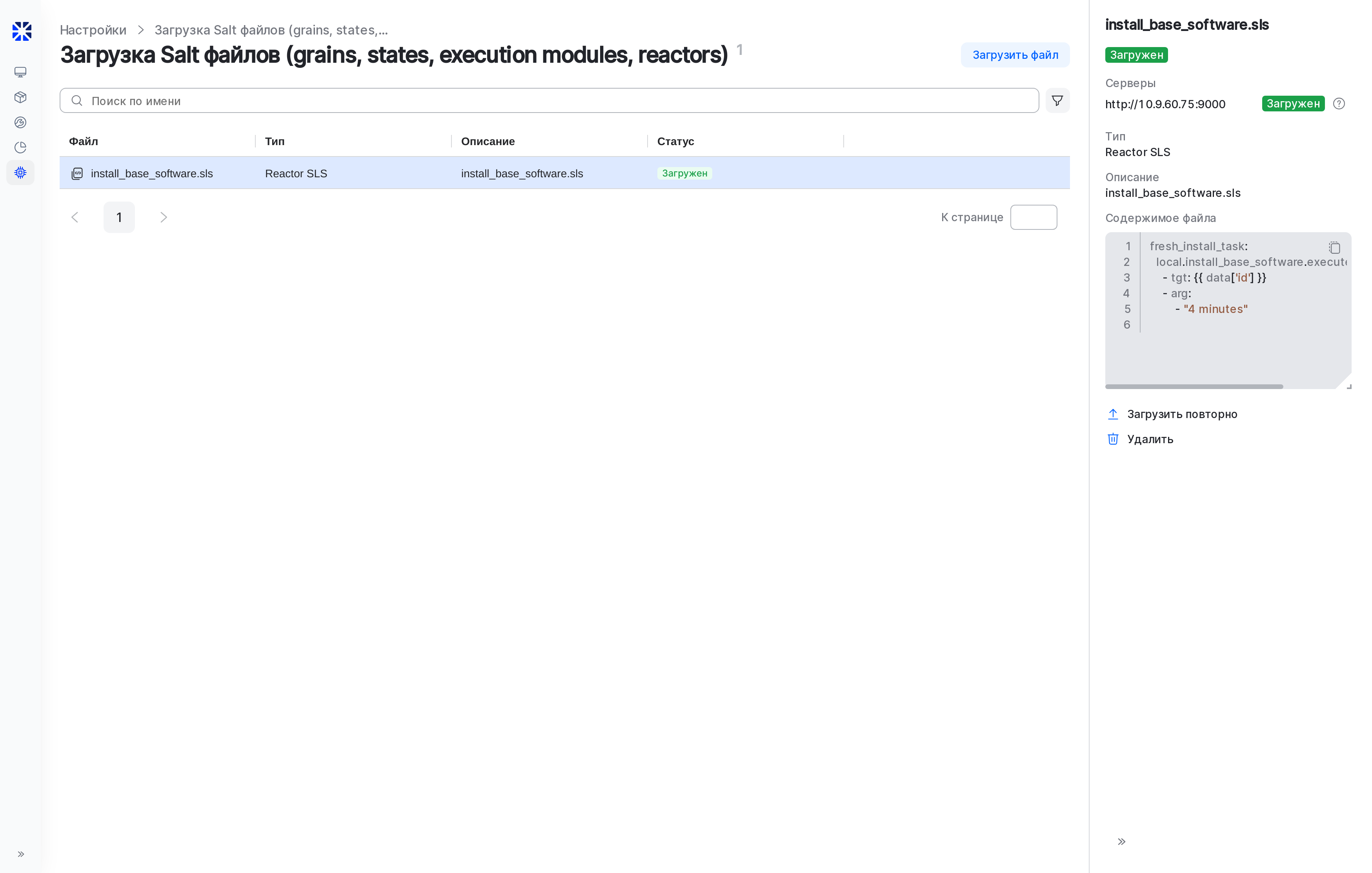This screenshot has width=1372, height=873.
Task: Click Загрузить файл button
Action: click(1015, 55)
